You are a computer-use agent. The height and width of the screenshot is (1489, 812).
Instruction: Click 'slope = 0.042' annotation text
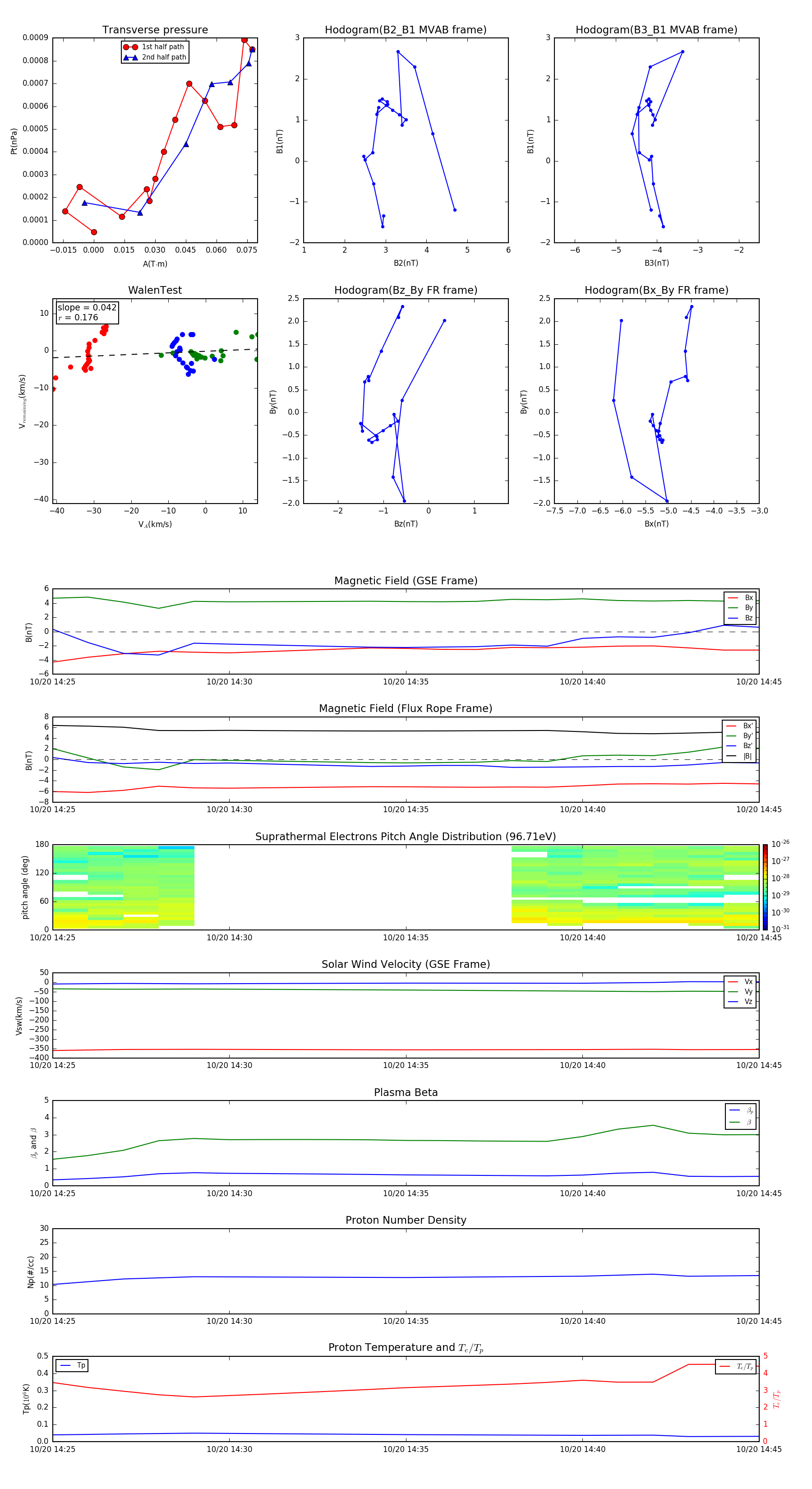[x=87, y=308]
